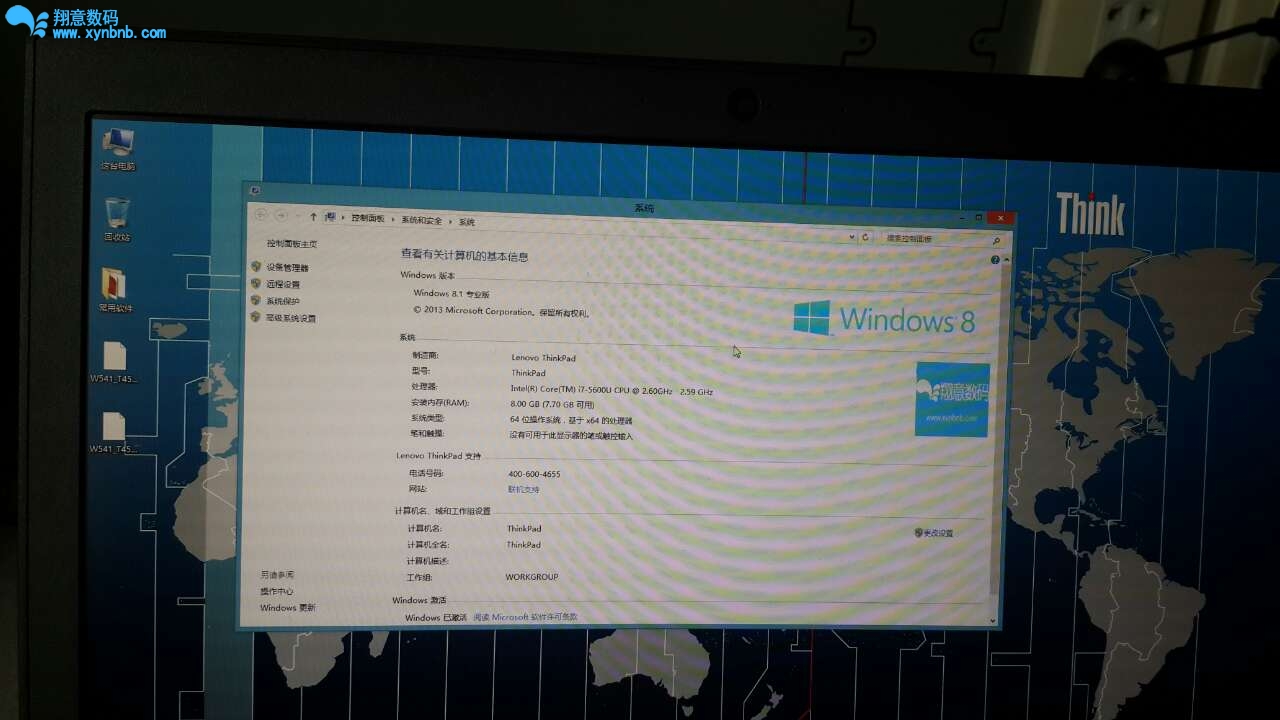1280x720 pixels.
Task: Click the 更改设置 link with shield
Action: pyautogui.click(x=937, y=533)
